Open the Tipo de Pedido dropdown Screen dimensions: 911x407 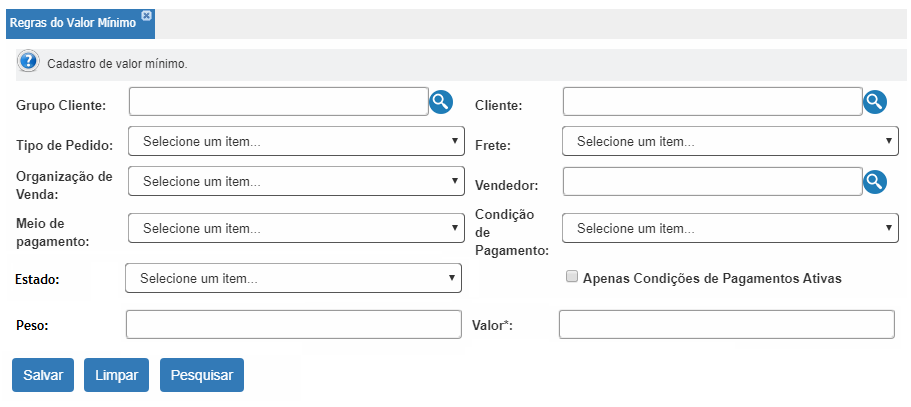pyautogui.click(x=296, y=141)
